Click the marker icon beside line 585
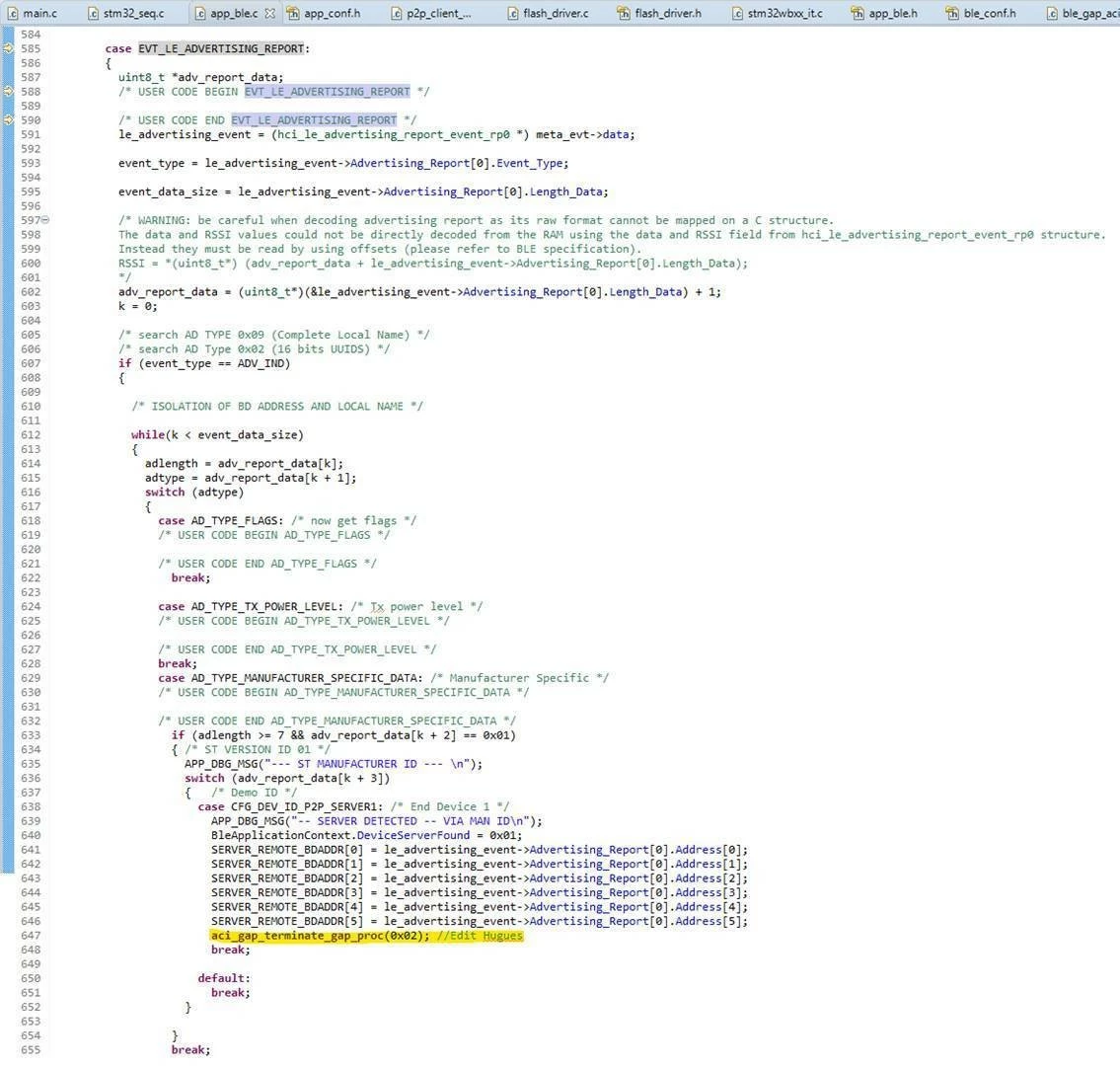This screenshot has height=1066, width=1120. click(x=8, y=48)
